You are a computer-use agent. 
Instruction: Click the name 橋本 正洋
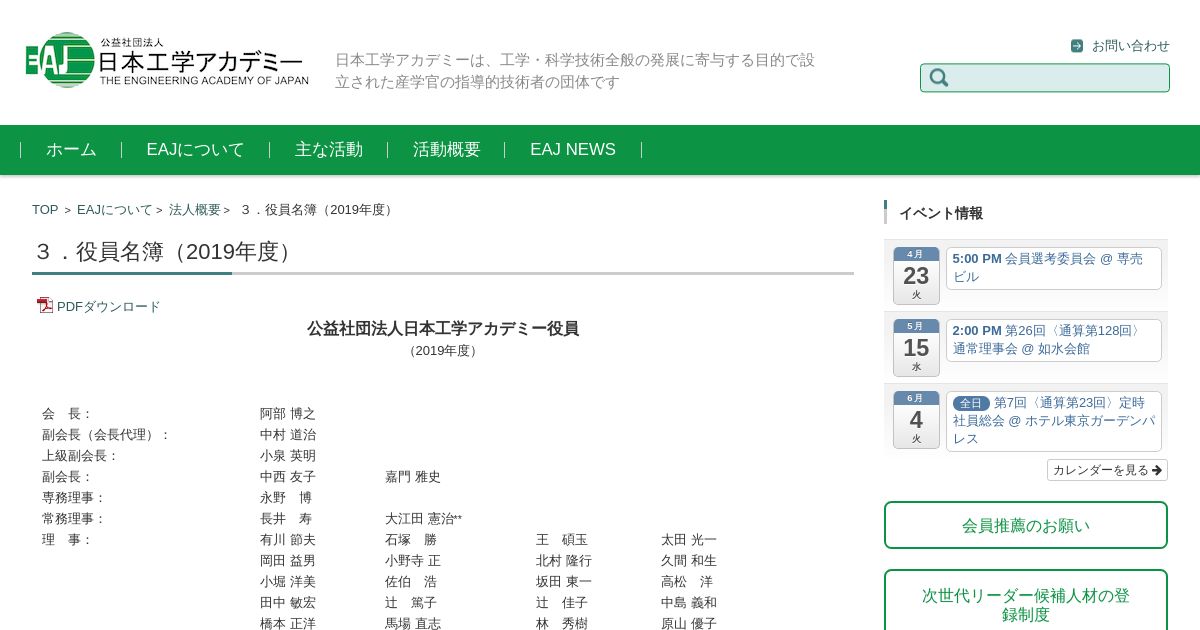288,624
